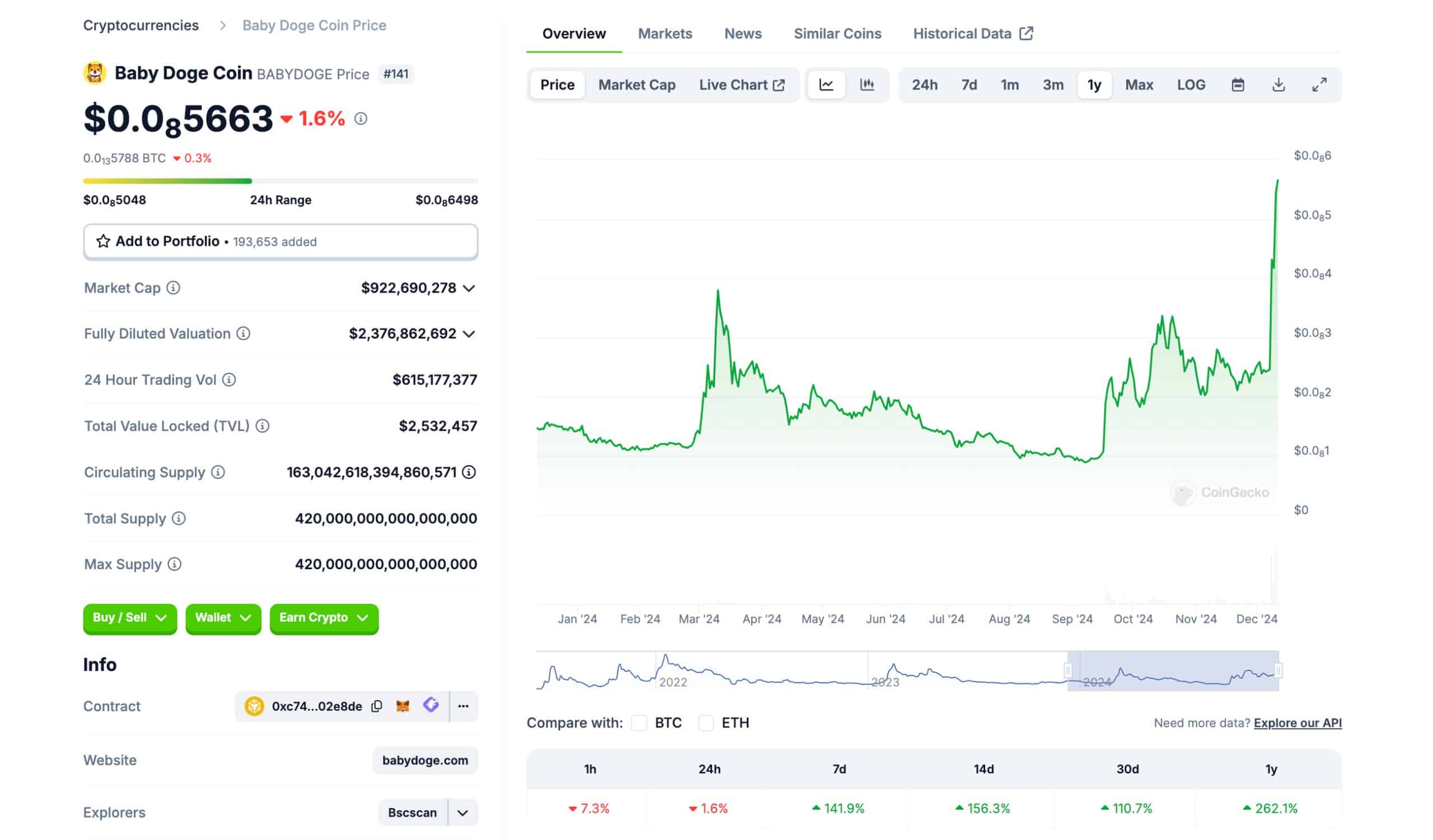The width and height of the screenshot is (1433, 840).
Task: Click the 24h Range progress bar
Action: click(281, 181)
